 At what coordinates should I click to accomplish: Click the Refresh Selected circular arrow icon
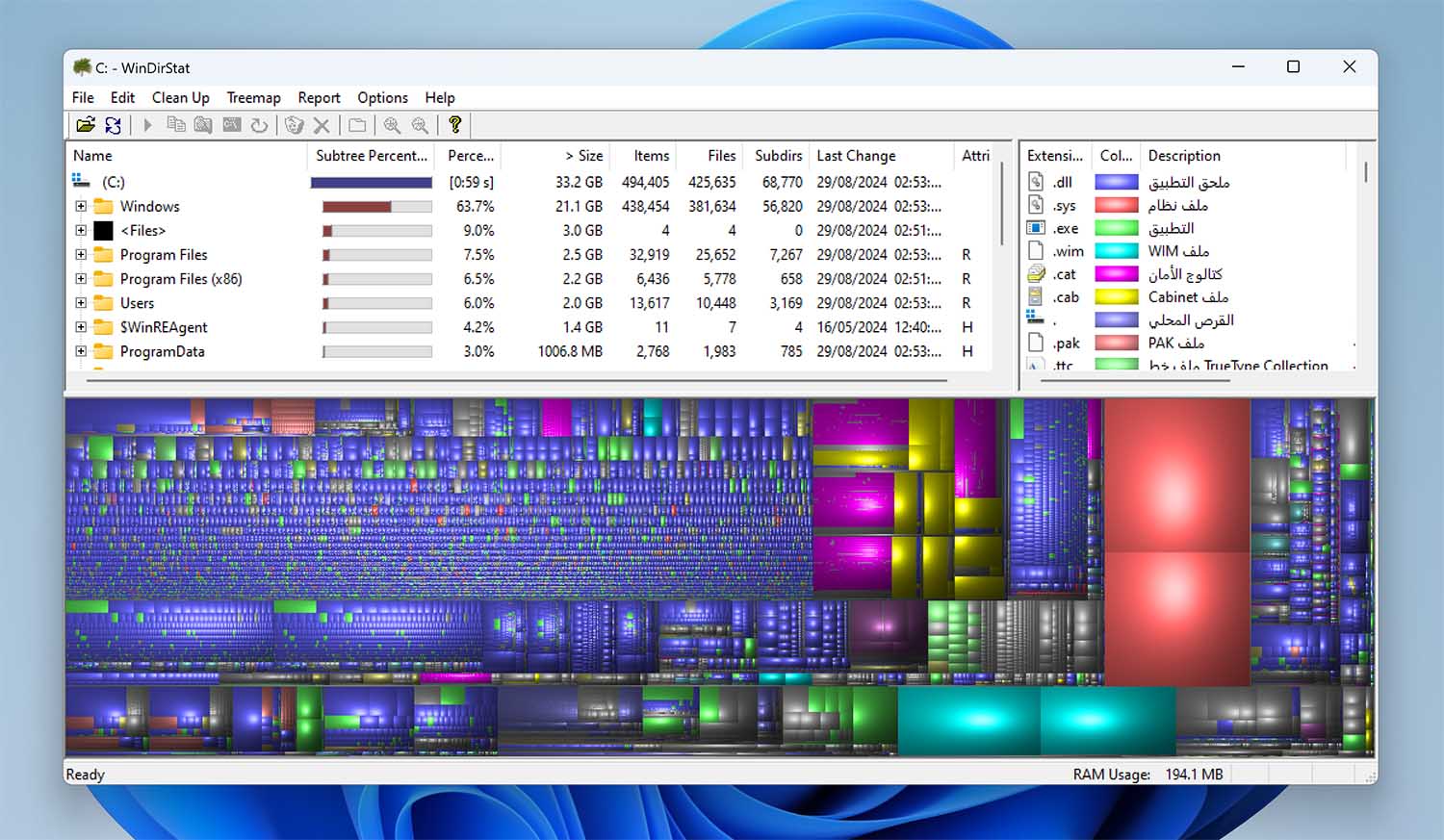click(259, 125)
